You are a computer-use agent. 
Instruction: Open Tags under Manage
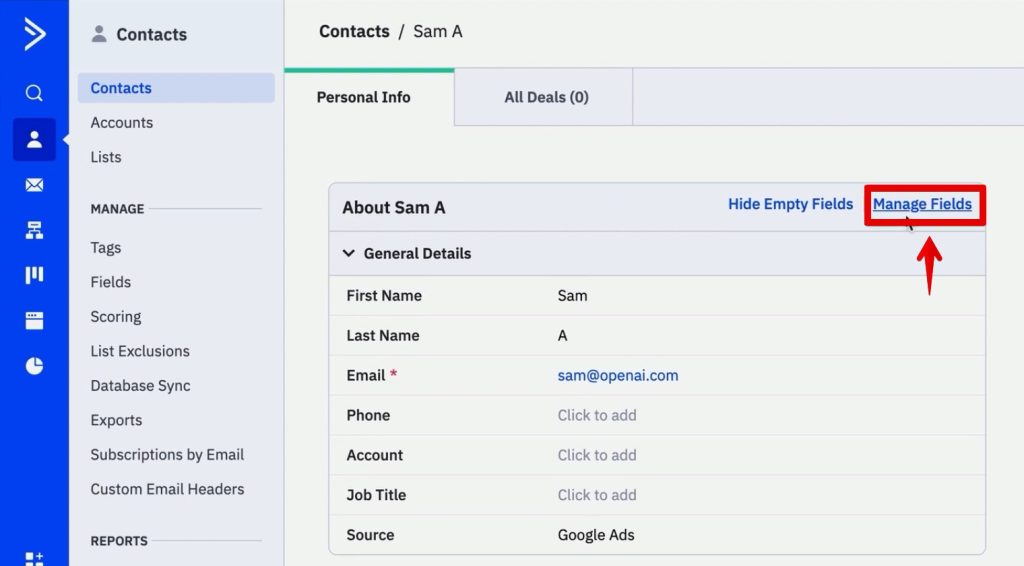pyautogui.click(x=106, y=248)
